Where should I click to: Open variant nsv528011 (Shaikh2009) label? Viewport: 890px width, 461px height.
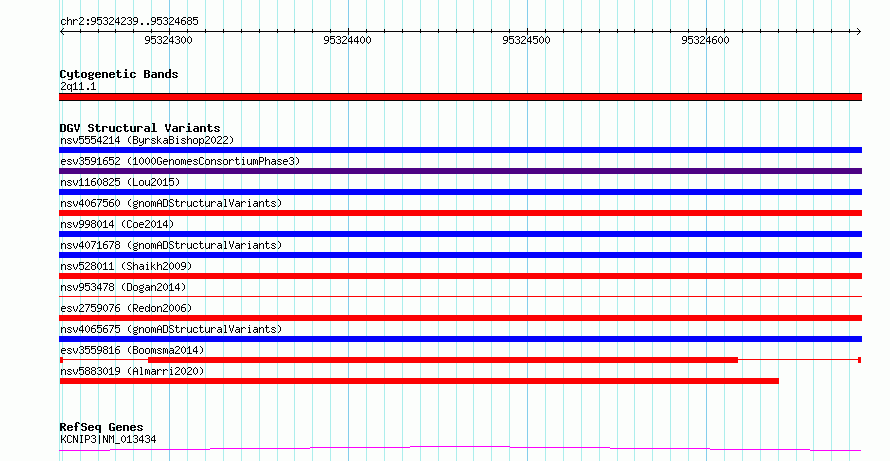pyautogui.click(x=126, y=266)
